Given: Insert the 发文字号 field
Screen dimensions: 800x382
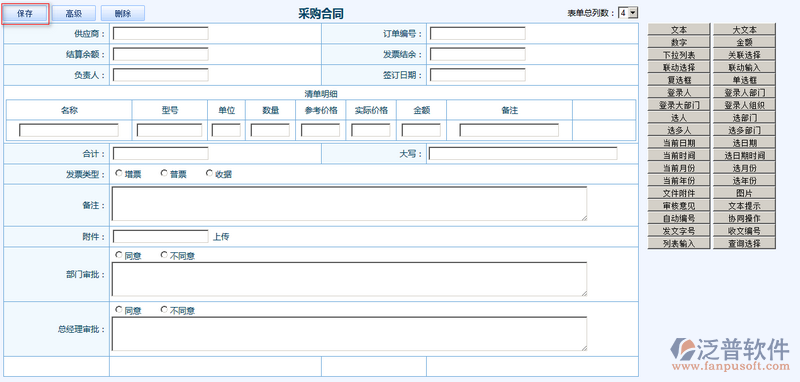Looking at the screenshot, I should [x=679, y=231].
